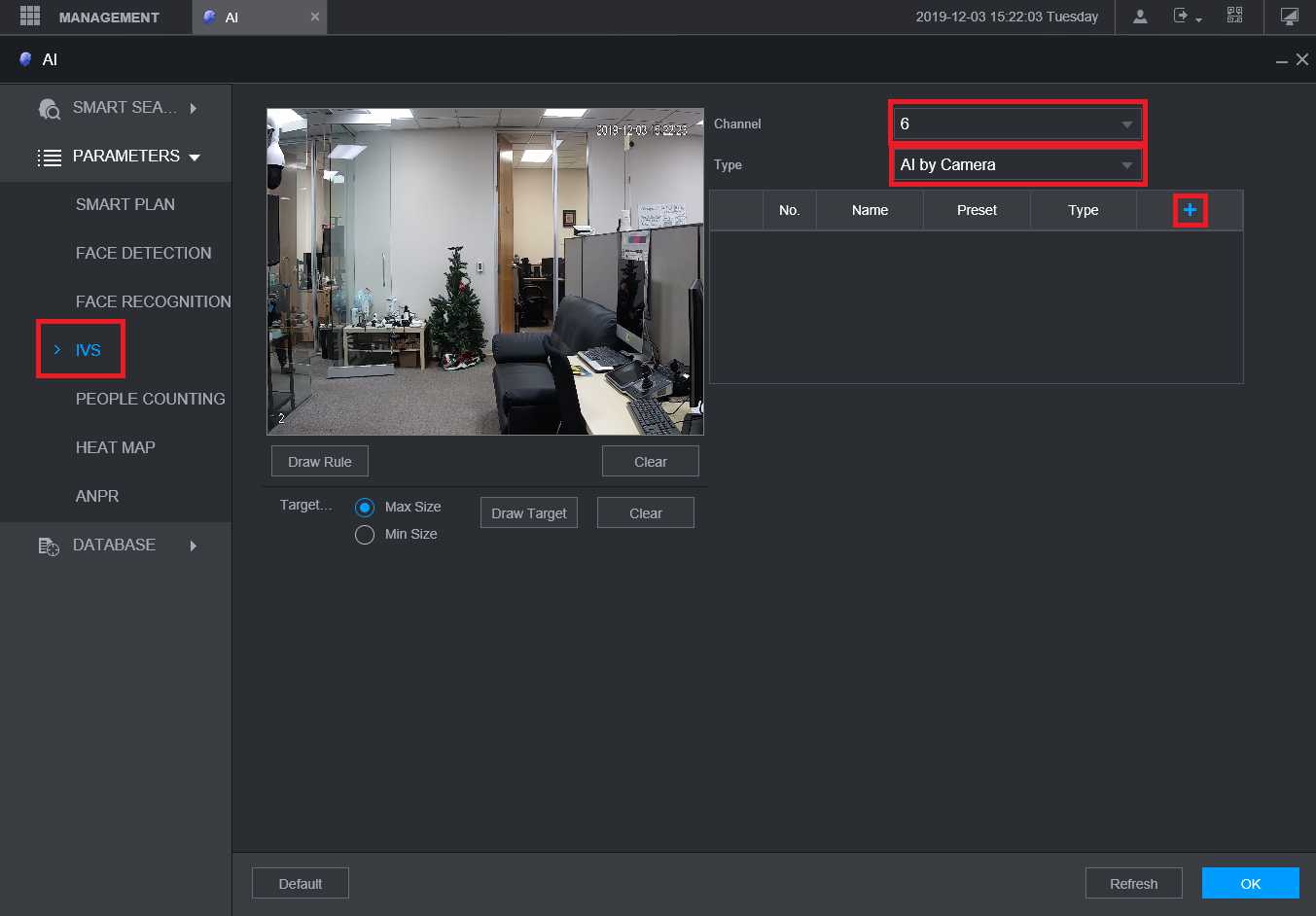This screenshot has width=1316, height=916.
Task: Click the user account icon
Action: (x=1140, y=17)
